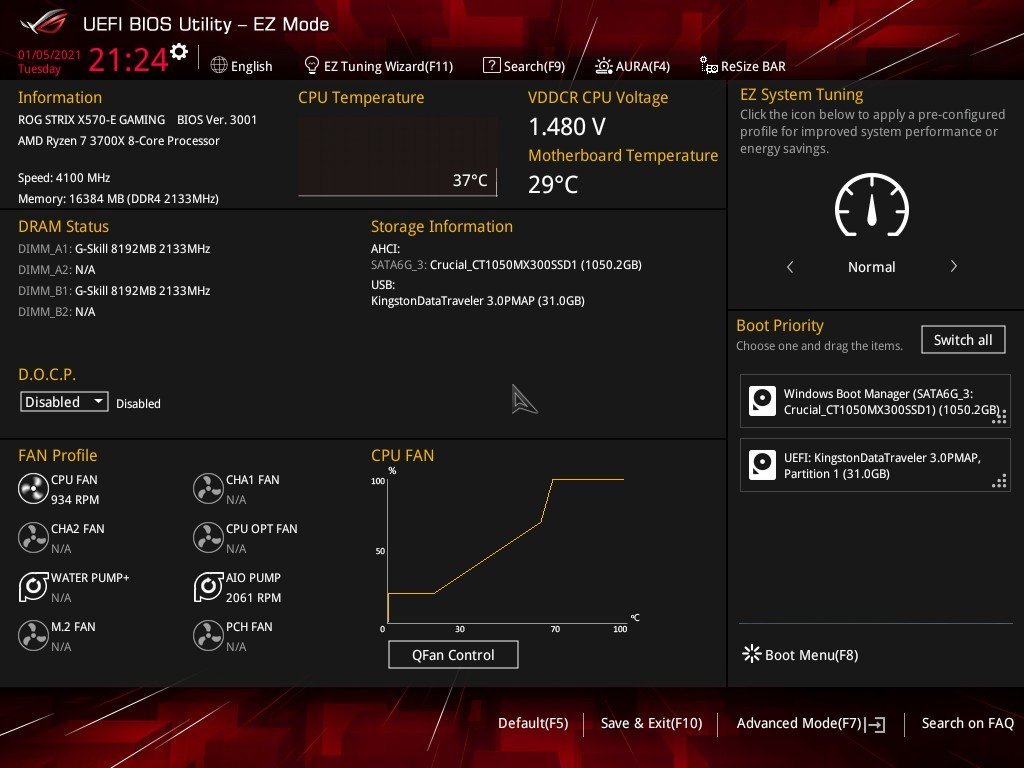Click the Boot Menu star icon

pyautogui.click(x=752, y=654)
